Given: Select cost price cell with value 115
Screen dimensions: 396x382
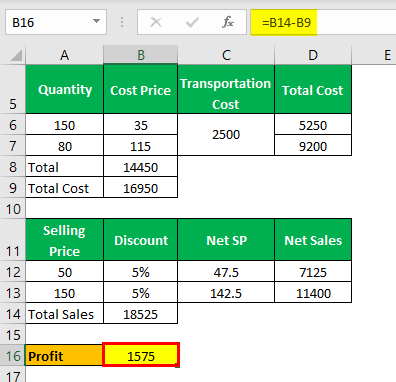Looking at the screenshot, I should pos(140,146).
